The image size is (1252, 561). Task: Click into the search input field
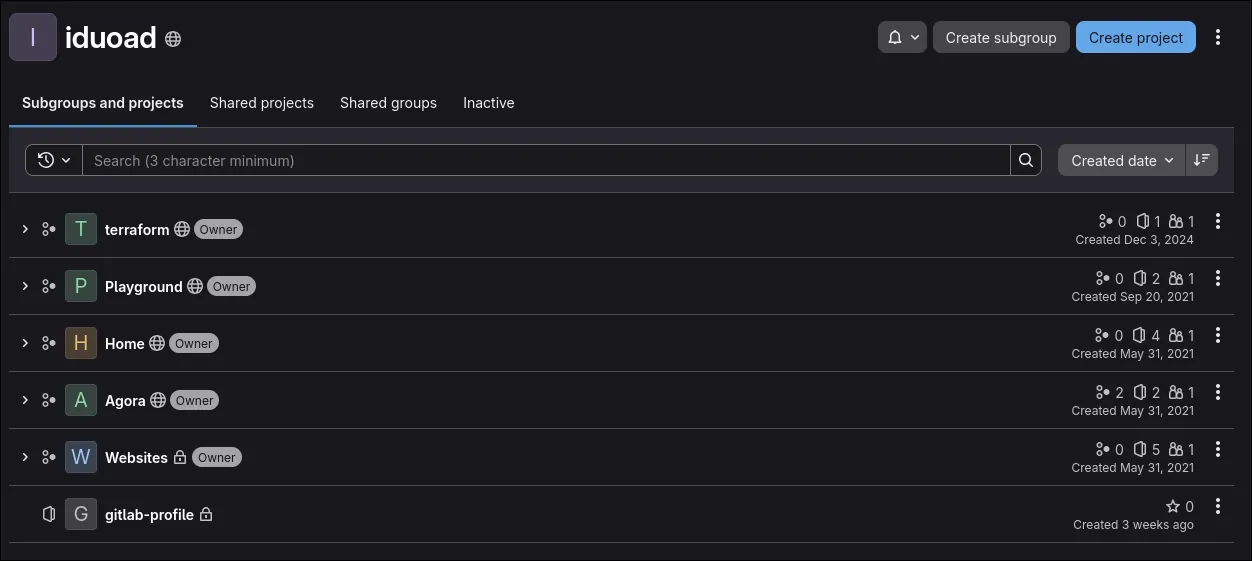[546, 160]
